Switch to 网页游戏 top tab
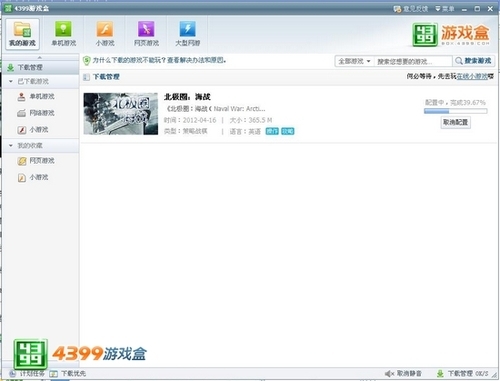 146,34
